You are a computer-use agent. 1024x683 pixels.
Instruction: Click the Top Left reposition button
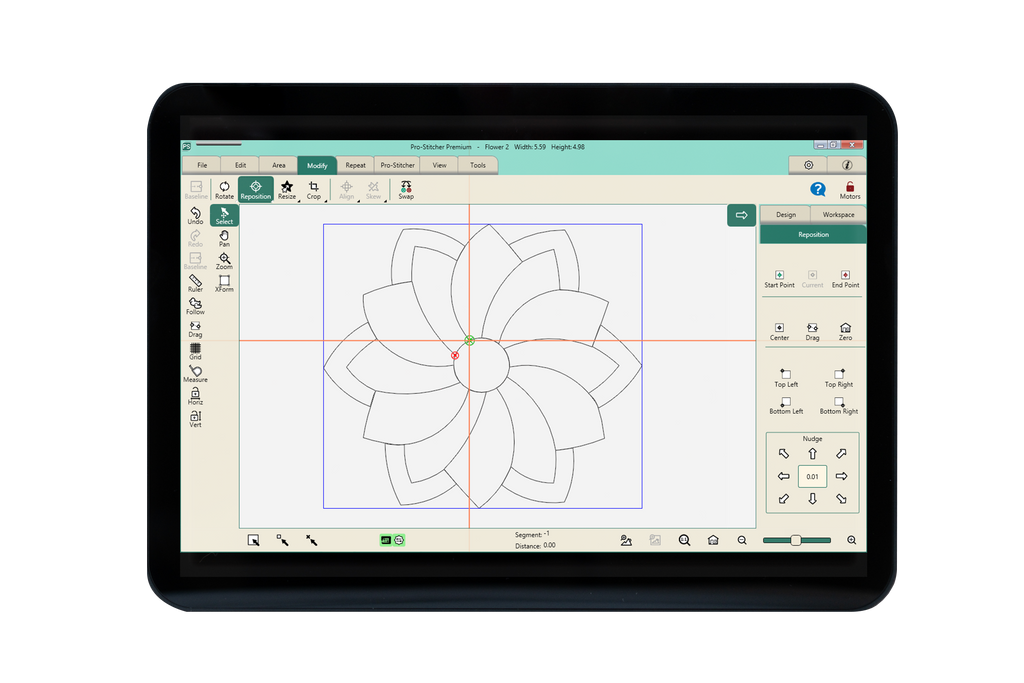pyautogui.click(x=786, y=377)
